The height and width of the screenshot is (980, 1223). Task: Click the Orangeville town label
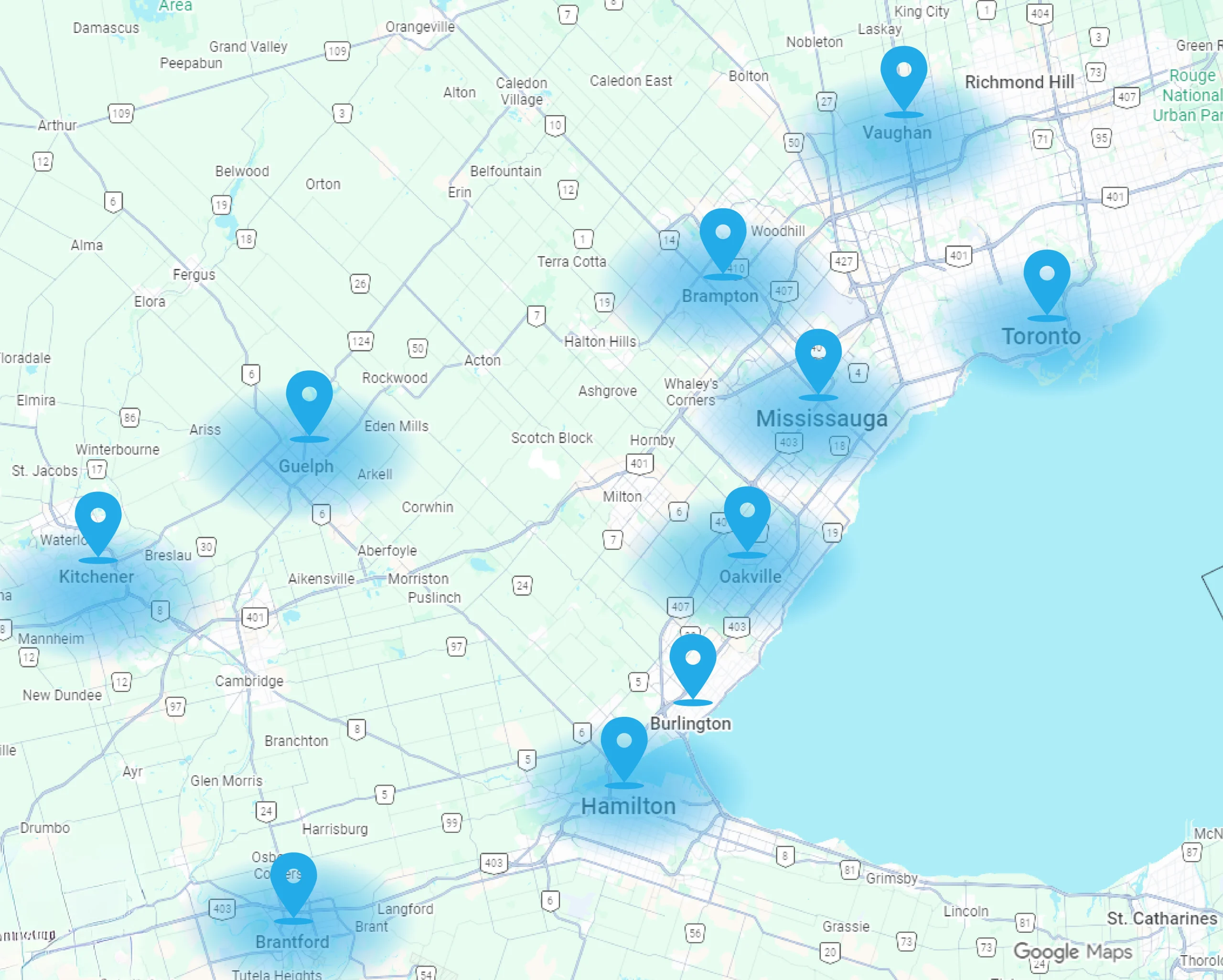coord(420,27)
